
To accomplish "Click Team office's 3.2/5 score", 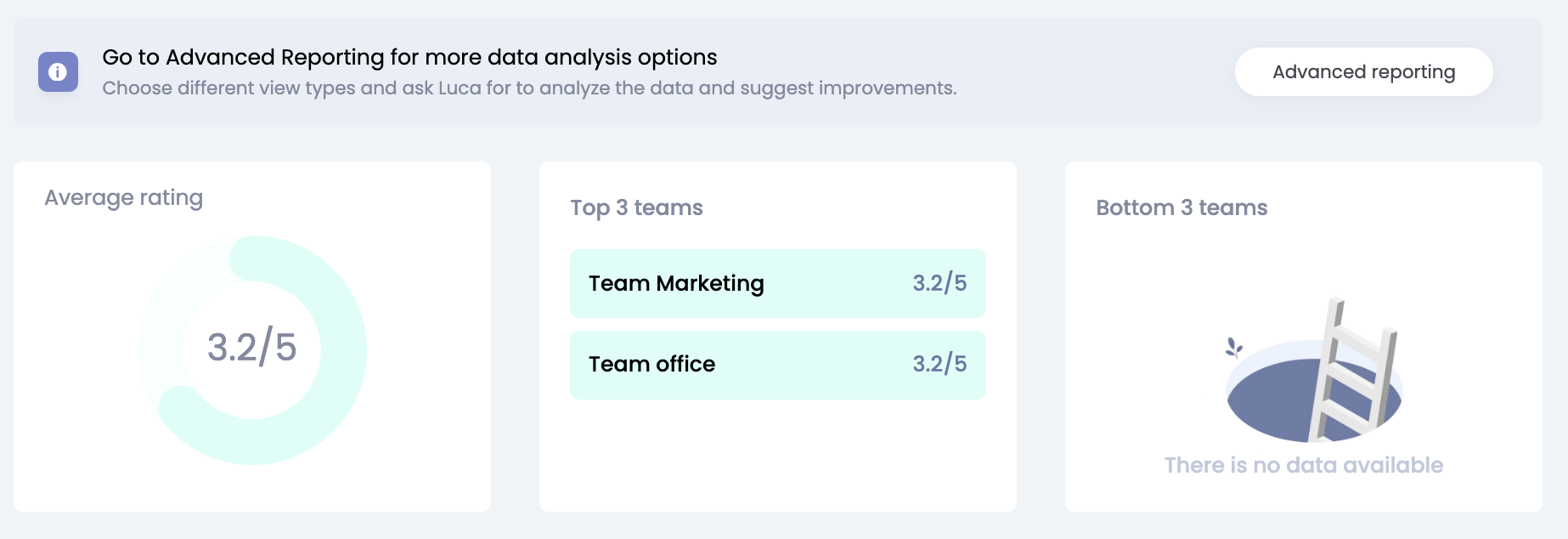I will click(x=939, y=365).
